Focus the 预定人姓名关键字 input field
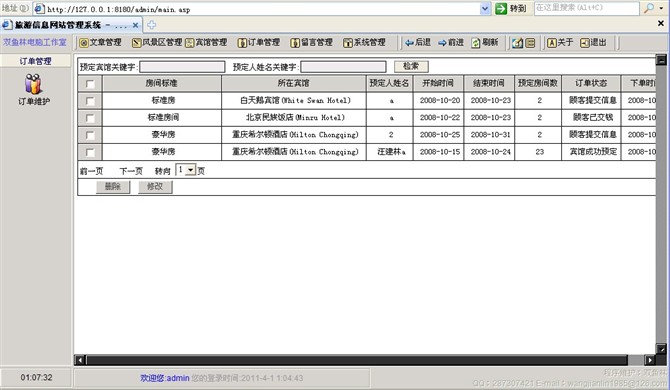Viewport: 670px width, 390px height. (x=343, y=67)
